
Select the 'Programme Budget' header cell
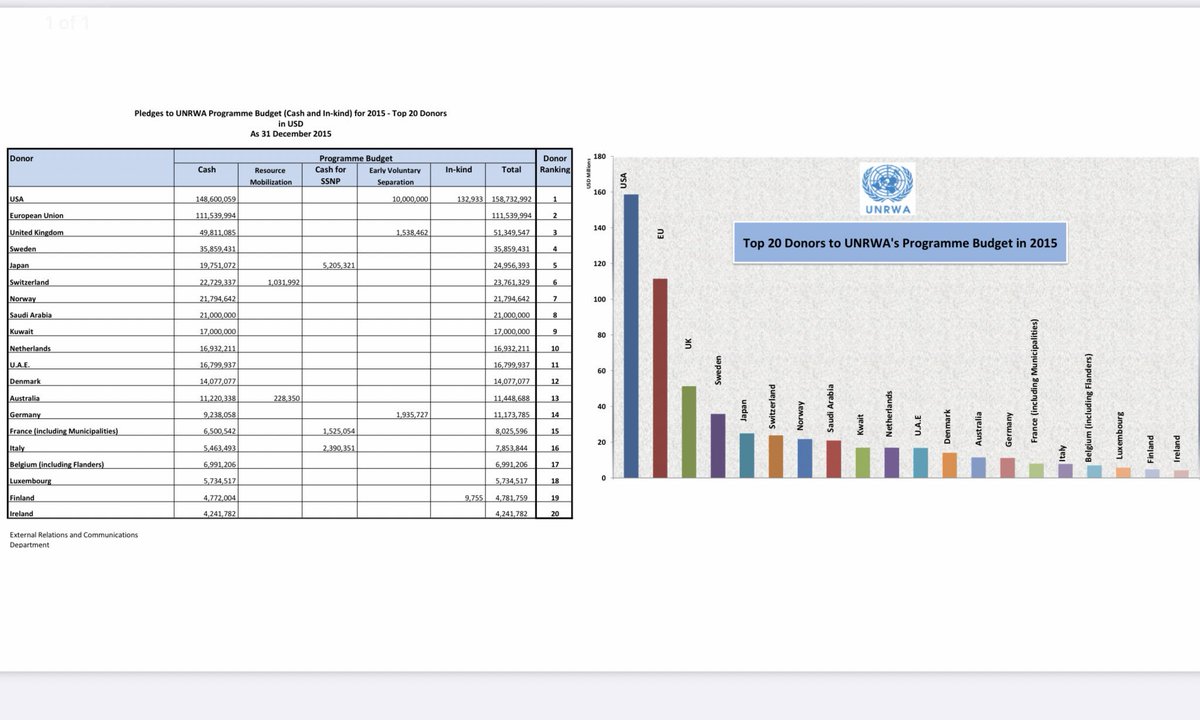355,158
